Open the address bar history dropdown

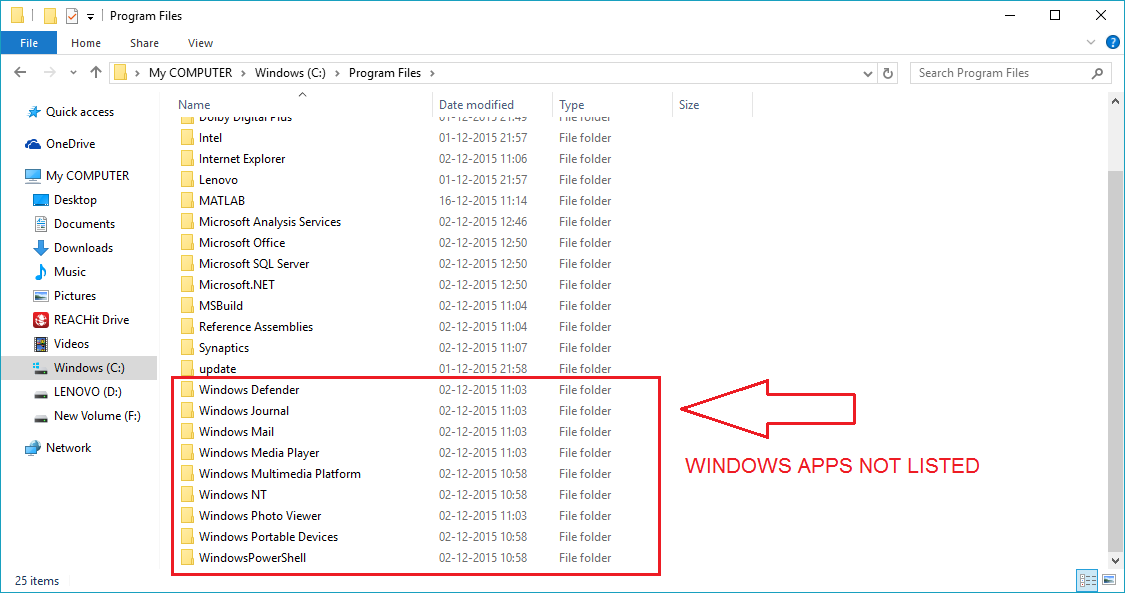pos(867,72)
